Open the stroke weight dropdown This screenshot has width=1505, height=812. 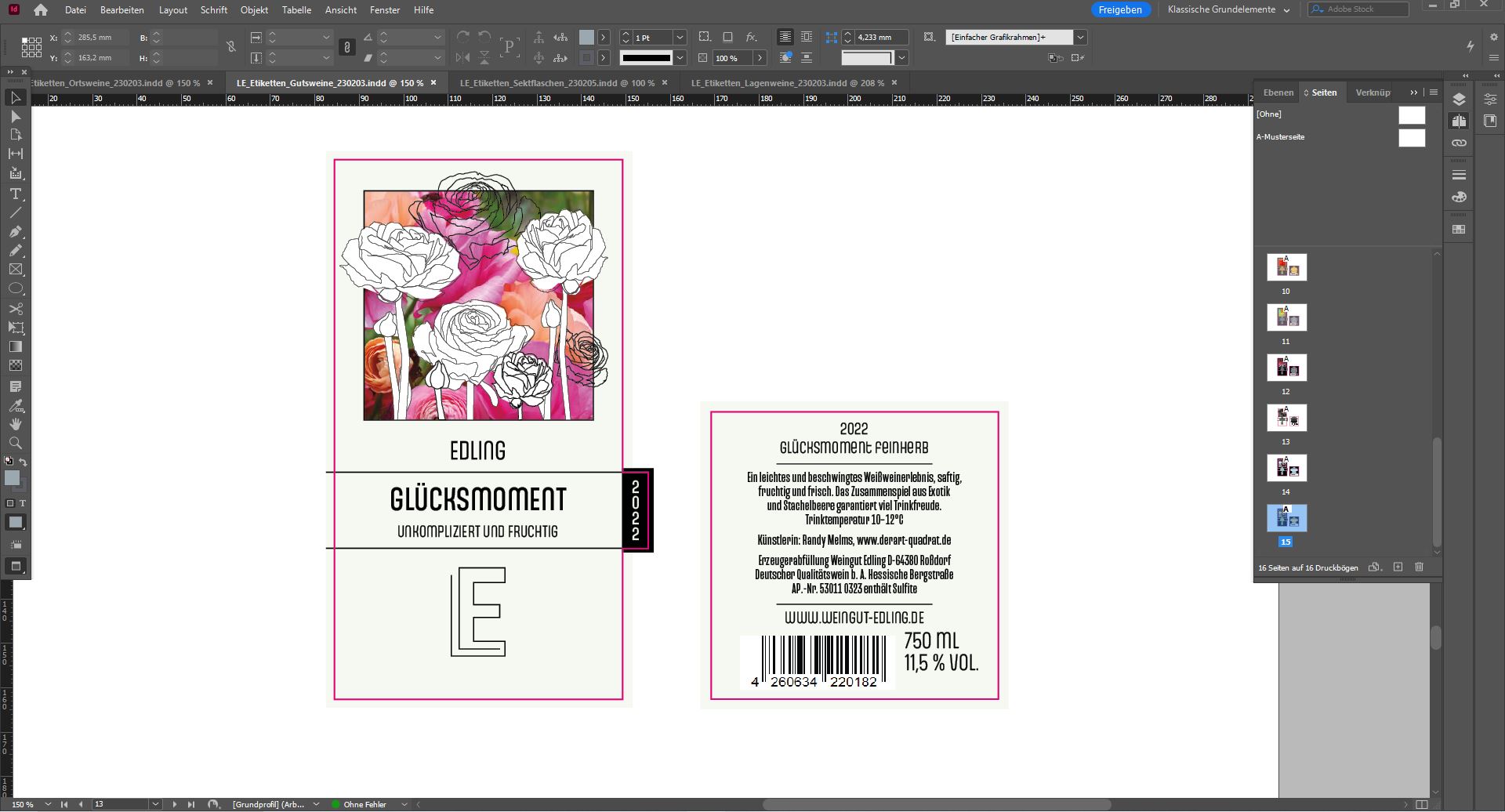[x=680, y=38]
